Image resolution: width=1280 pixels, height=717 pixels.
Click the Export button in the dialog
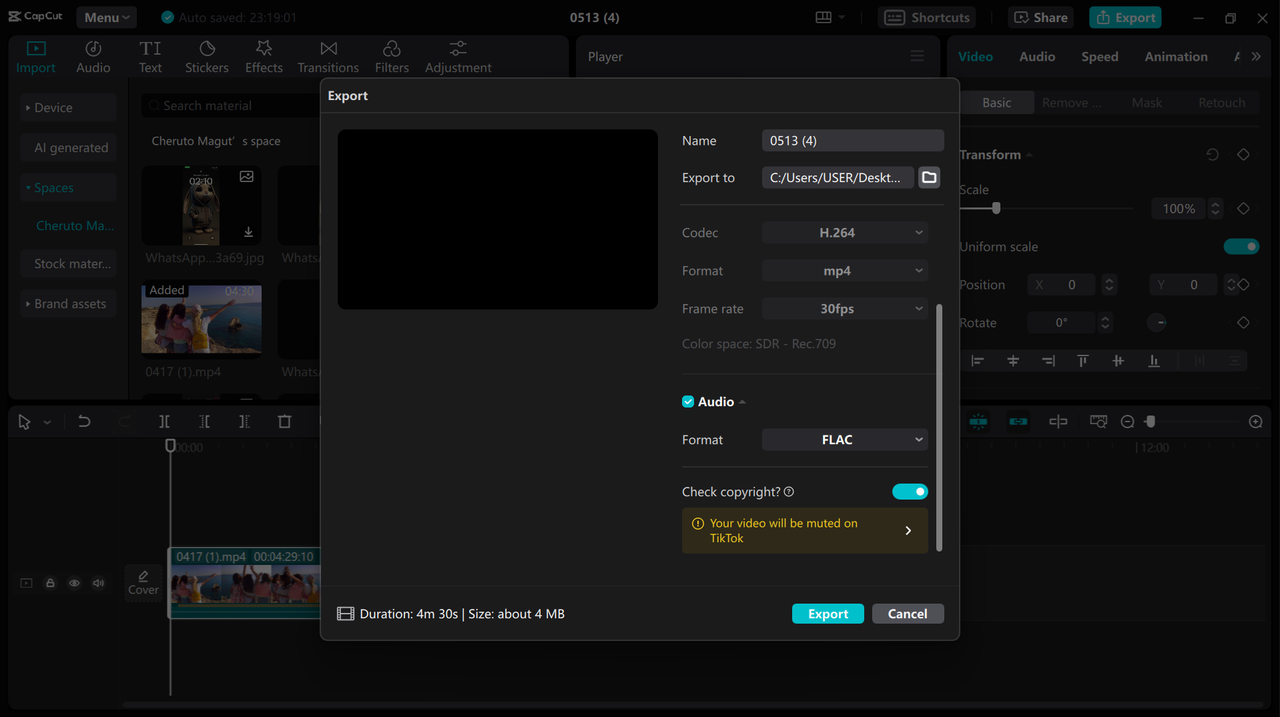(x=828, y=614)
